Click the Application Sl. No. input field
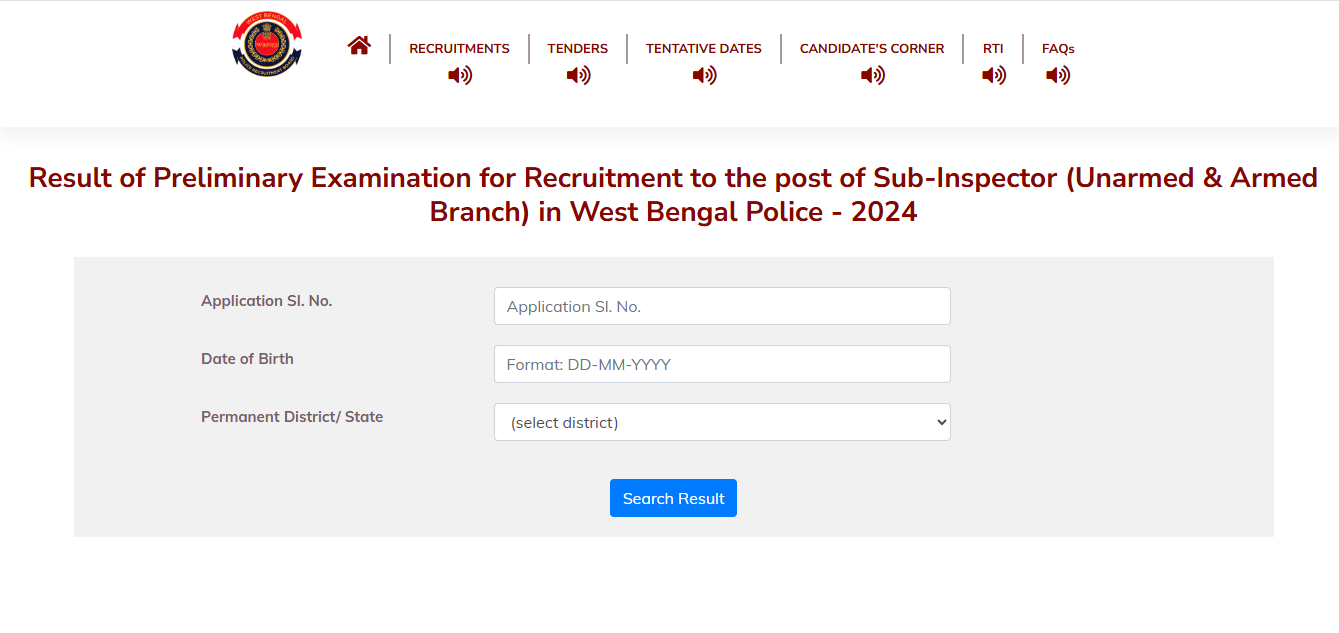The width and height of the screenshot is (1339, 633). click(x=722, y=306)
